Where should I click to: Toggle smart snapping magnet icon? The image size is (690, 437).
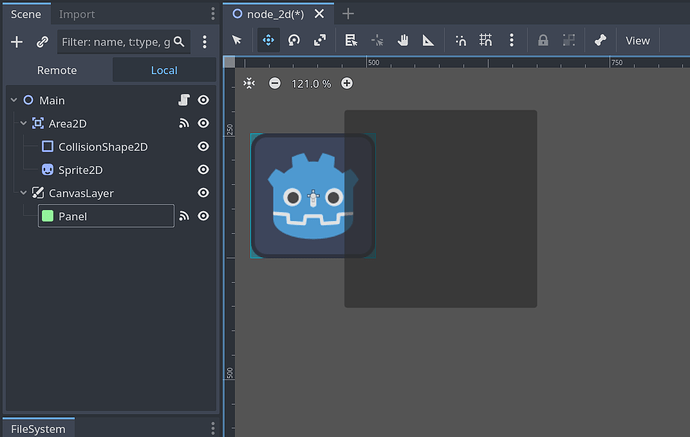point(460,40)
